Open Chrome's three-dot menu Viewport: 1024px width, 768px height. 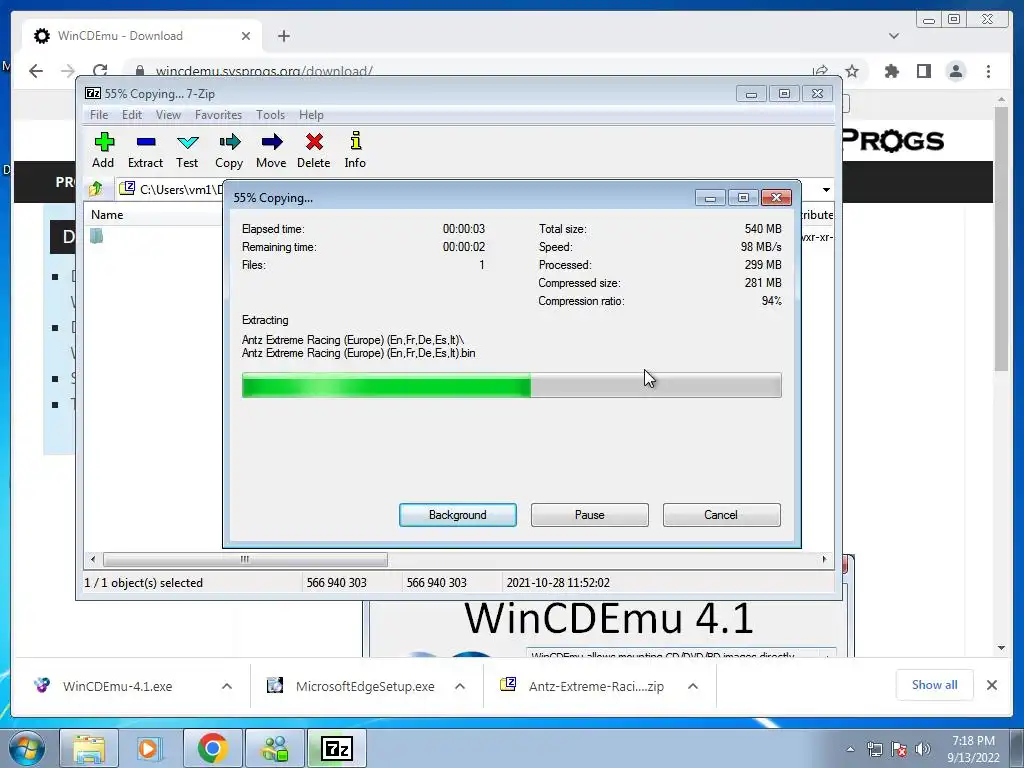point(988,71)
